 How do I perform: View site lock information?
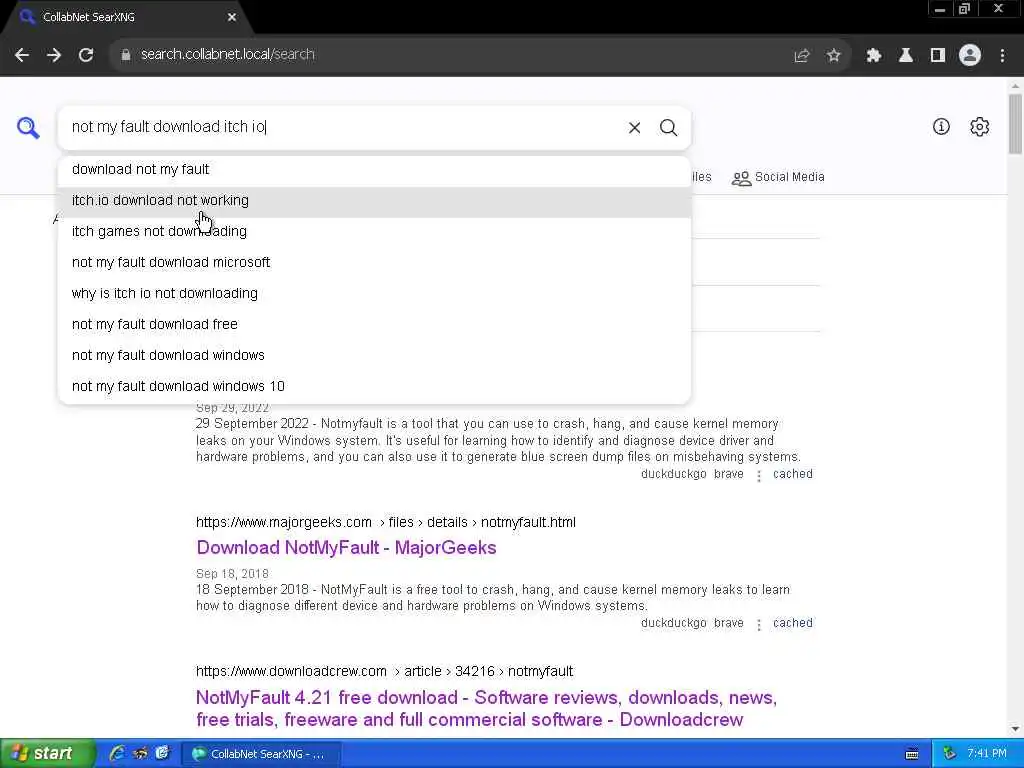coord(126,55)
